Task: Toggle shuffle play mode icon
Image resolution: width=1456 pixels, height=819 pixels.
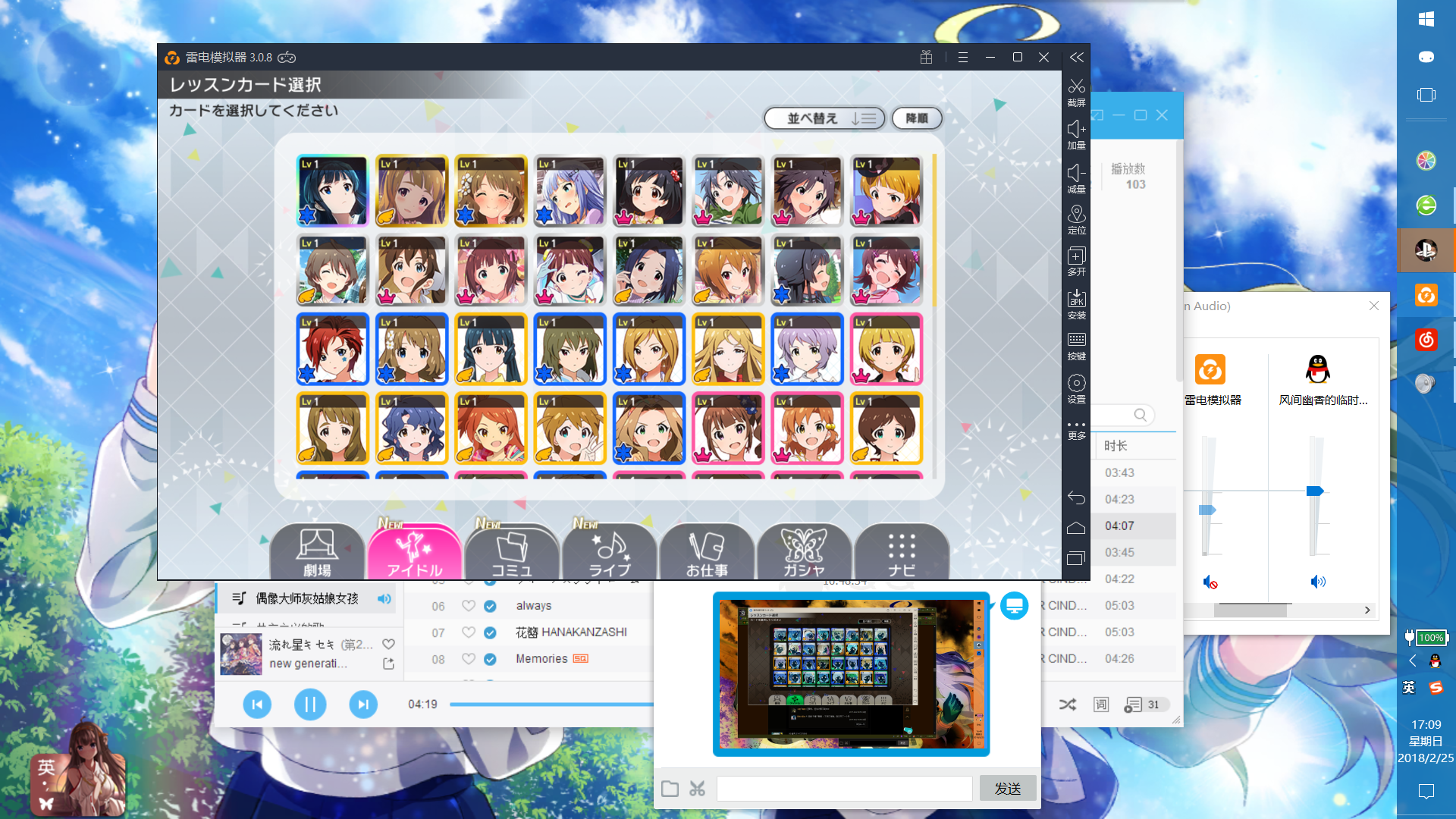Action: [x=1068, y=704]
